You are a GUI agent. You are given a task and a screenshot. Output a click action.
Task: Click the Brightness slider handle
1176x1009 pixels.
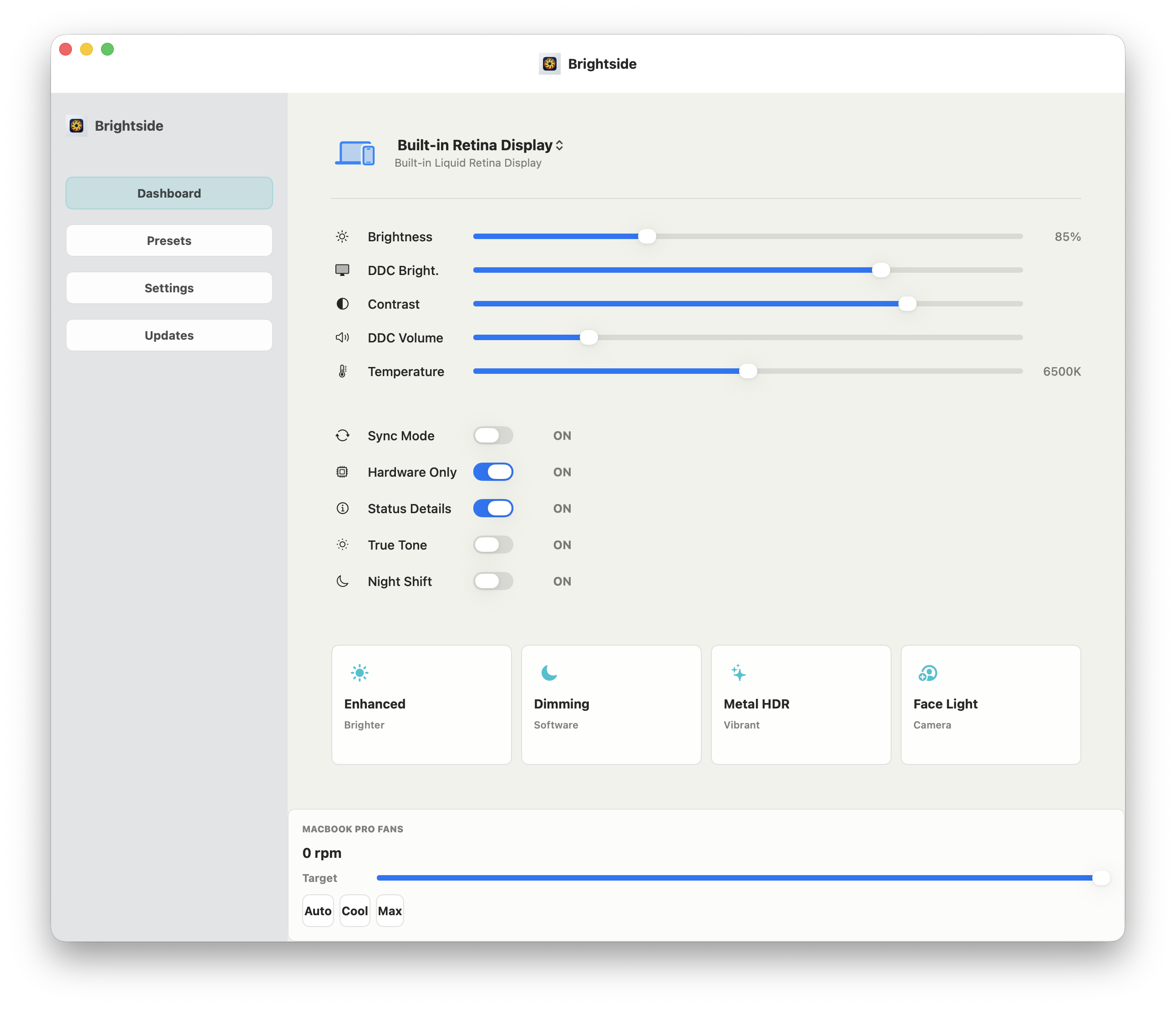tap(646, 236)
